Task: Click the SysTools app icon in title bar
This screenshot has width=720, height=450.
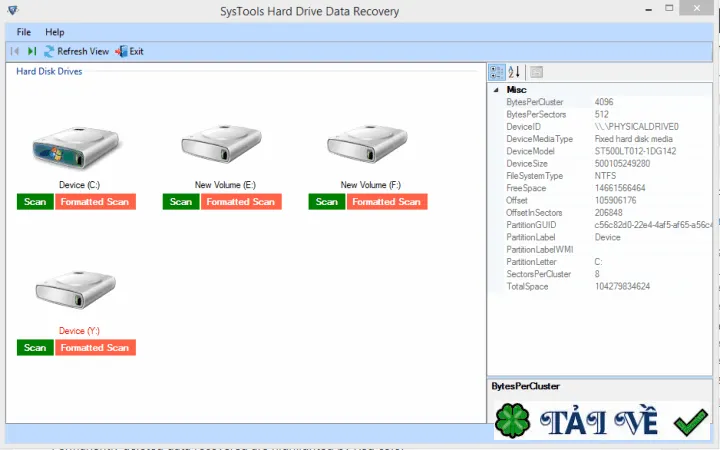Action: point(13,10)
